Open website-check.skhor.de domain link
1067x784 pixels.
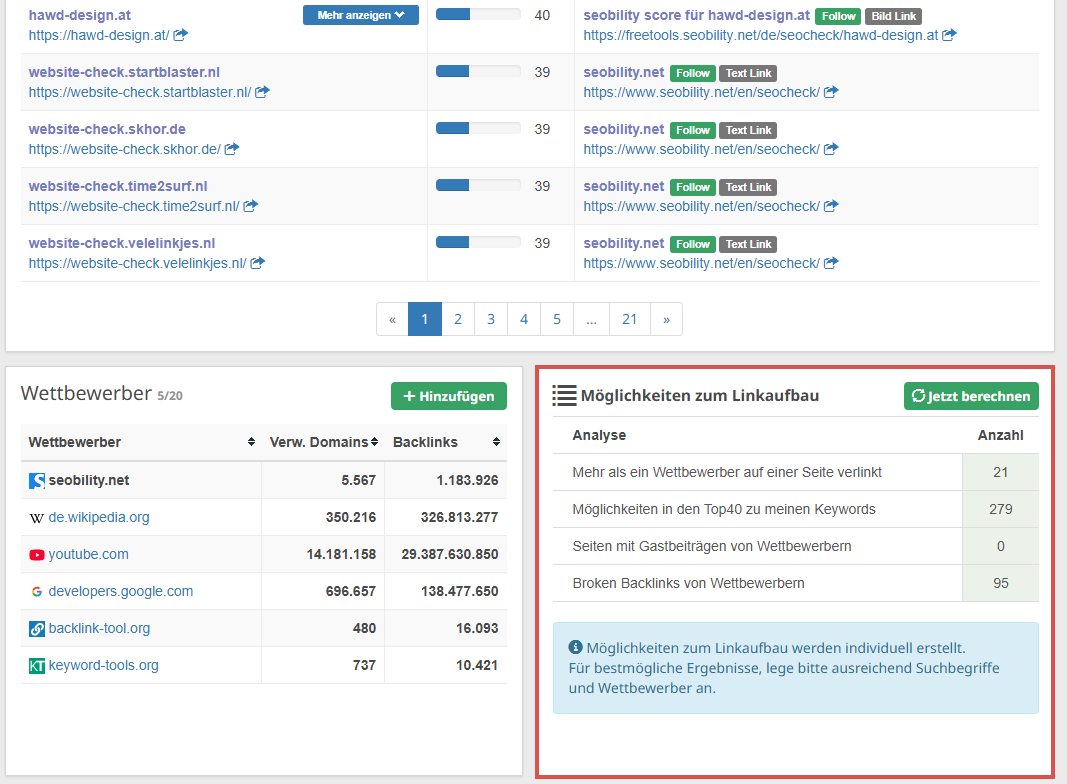107,129
